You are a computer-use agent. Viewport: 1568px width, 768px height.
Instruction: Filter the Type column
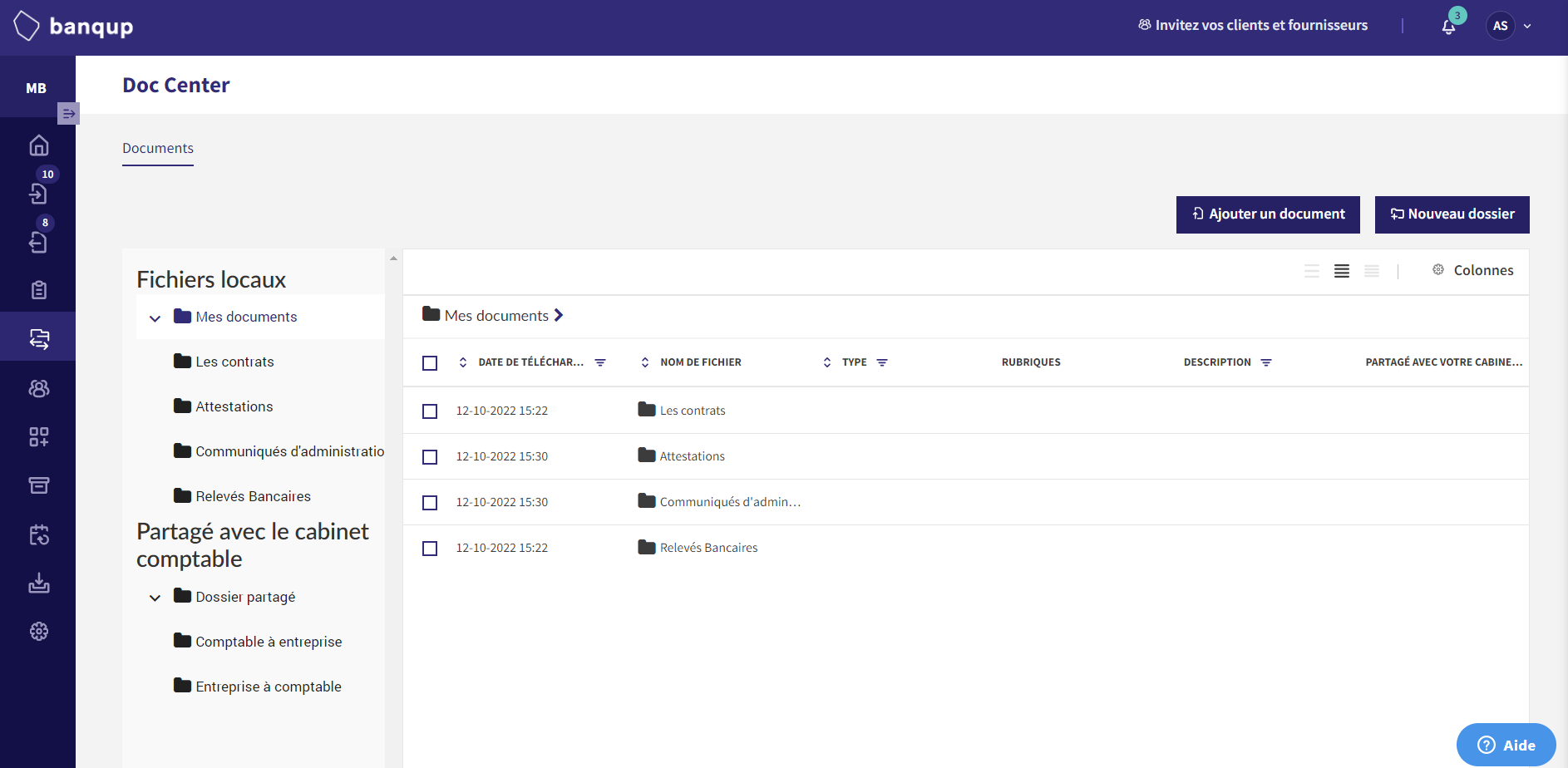[882, 362]
